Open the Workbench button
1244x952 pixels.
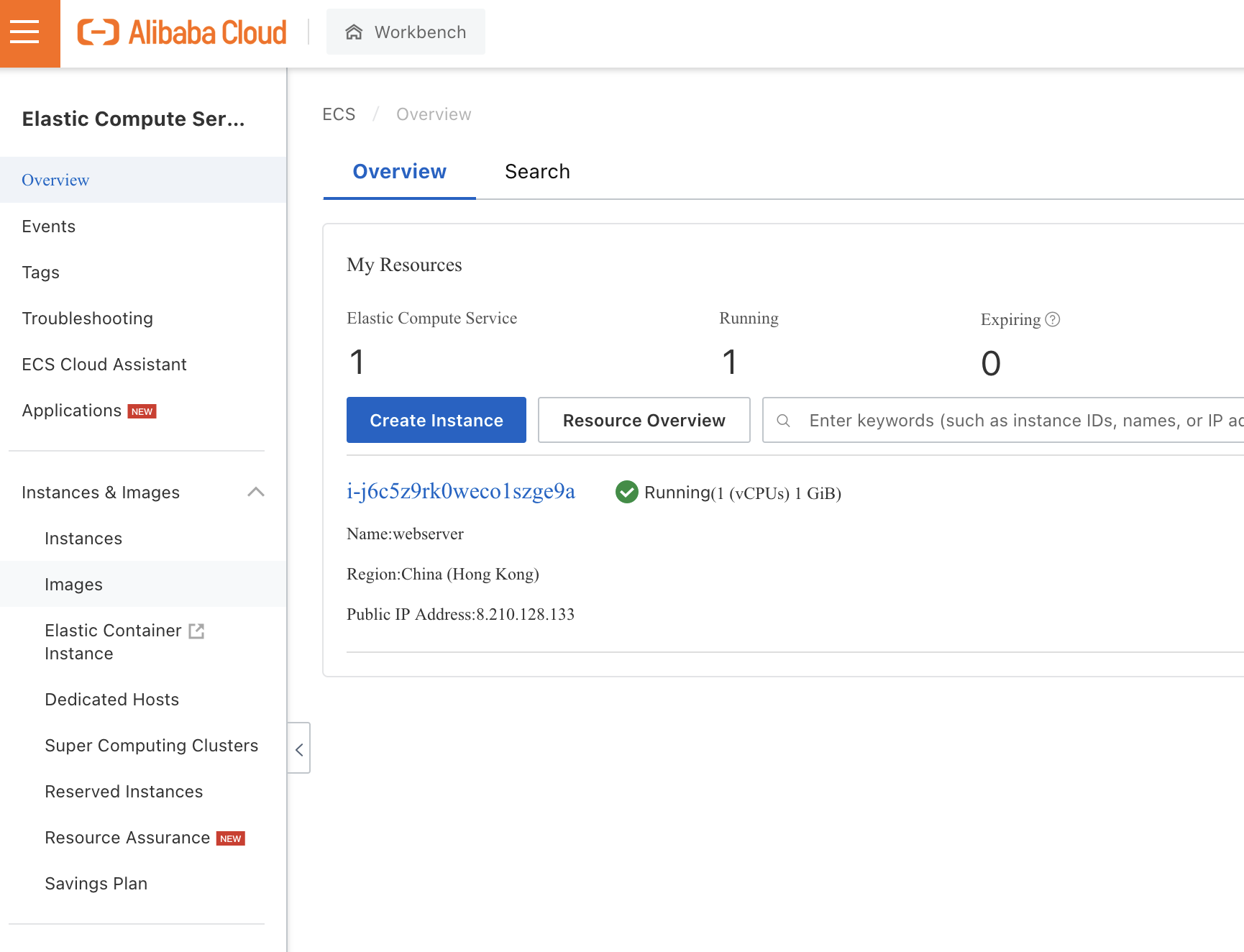406,32
